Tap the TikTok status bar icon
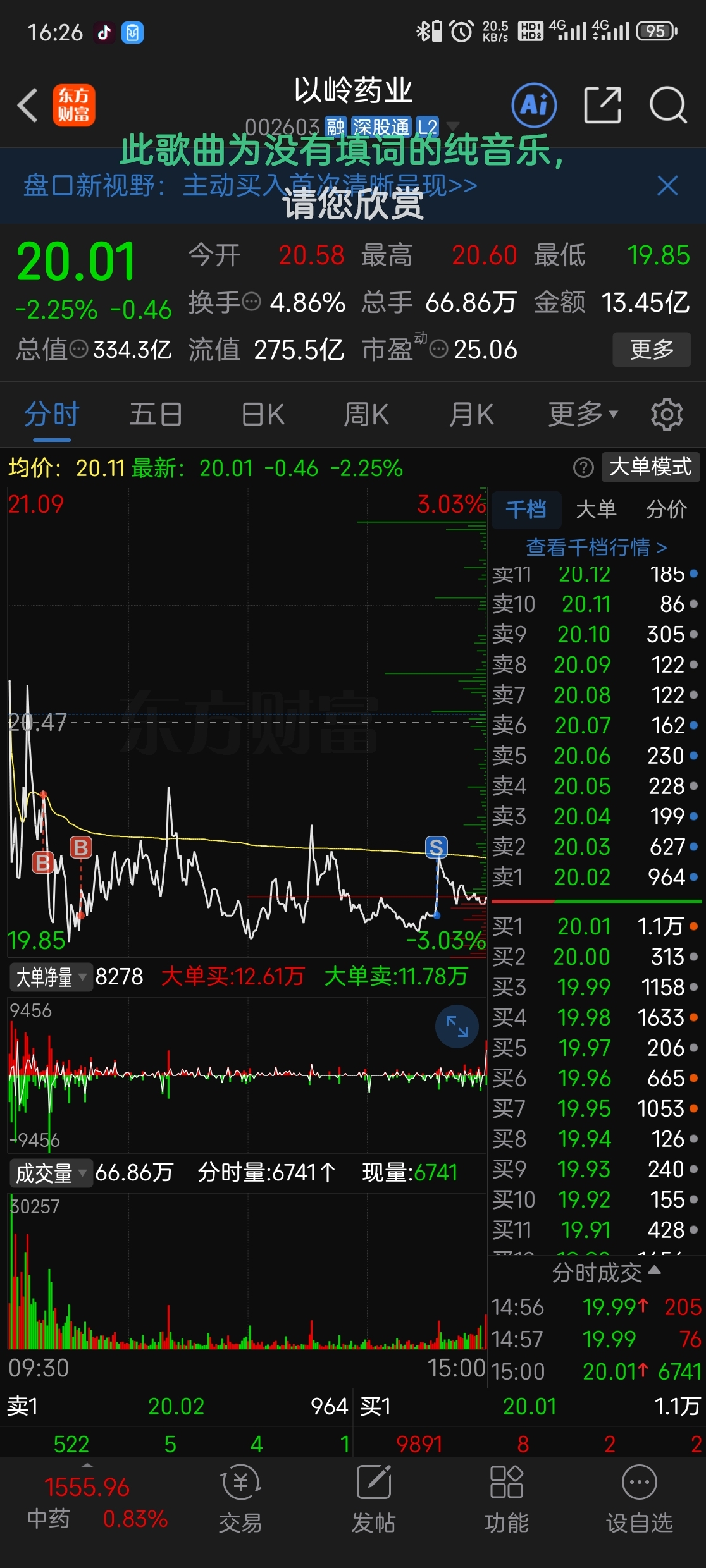706x1568 pixels. click(104, 32)
